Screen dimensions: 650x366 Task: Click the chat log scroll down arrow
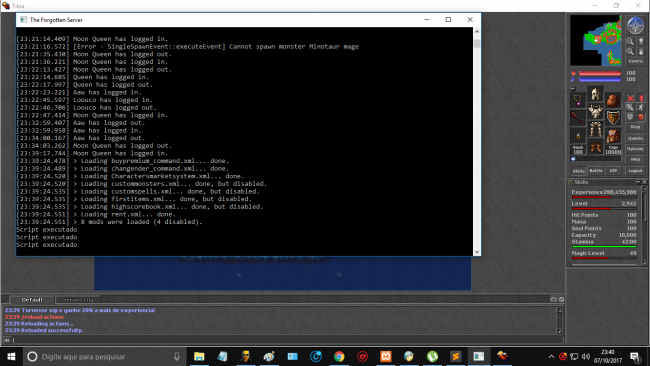pos(559,331)
